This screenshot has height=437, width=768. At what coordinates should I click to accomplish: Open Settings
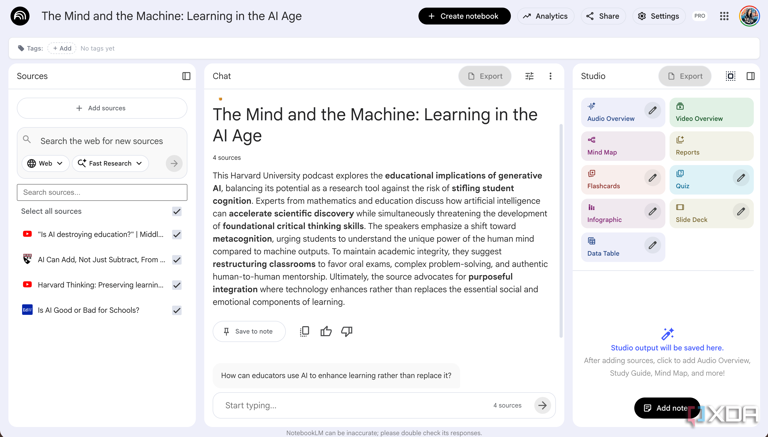point(658,16)
